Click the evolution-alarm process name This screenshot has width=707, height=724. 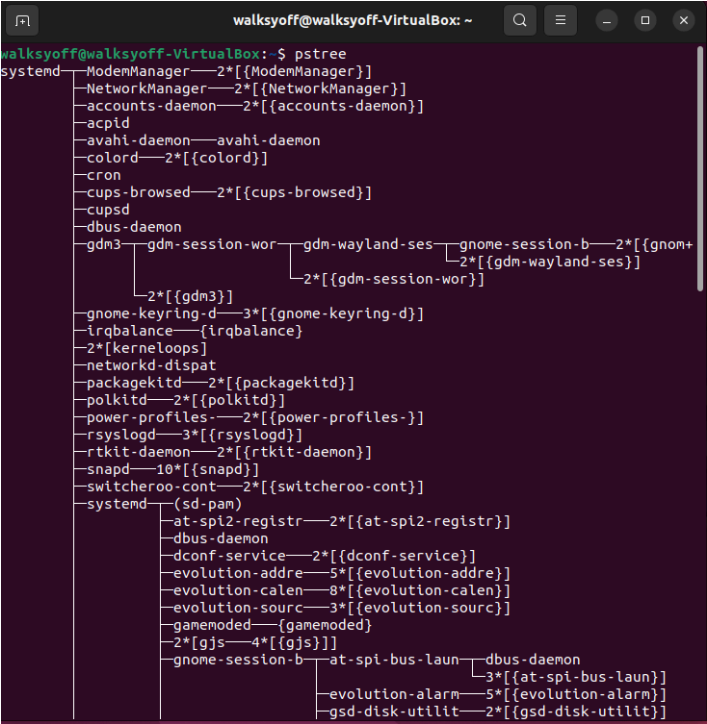pos(394,695)
